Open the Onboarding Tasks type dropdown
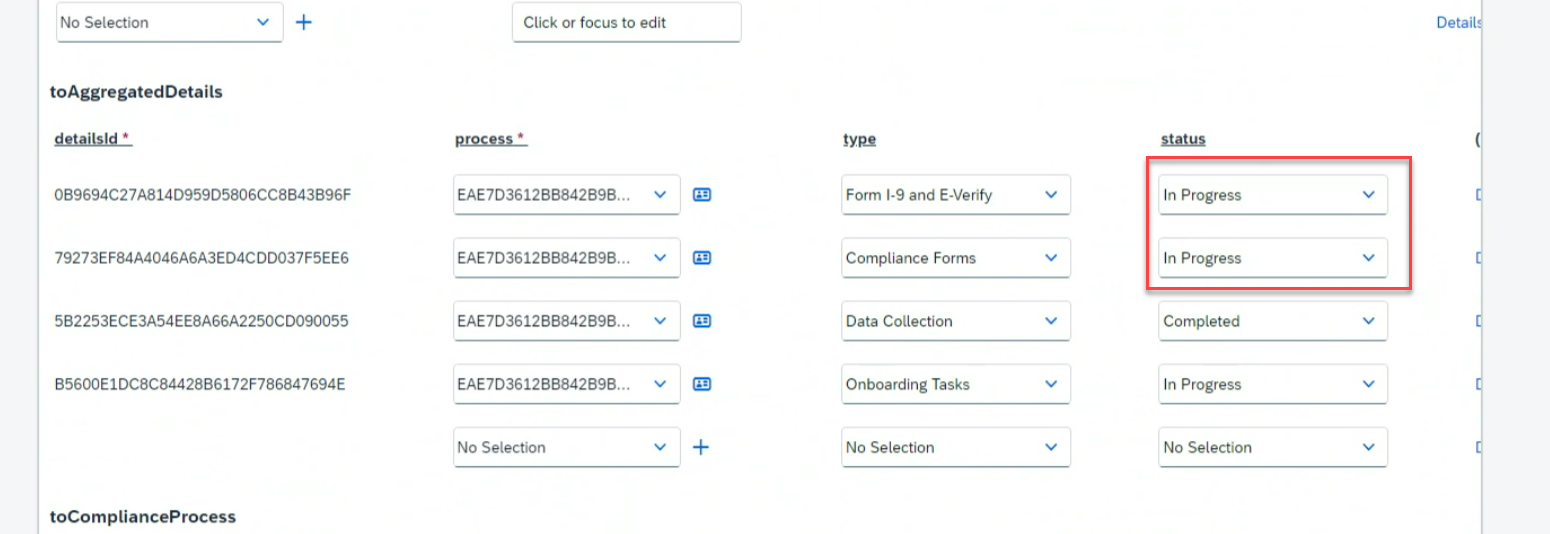The height and width of the screenshot is (534, 1550). [956, 384]
